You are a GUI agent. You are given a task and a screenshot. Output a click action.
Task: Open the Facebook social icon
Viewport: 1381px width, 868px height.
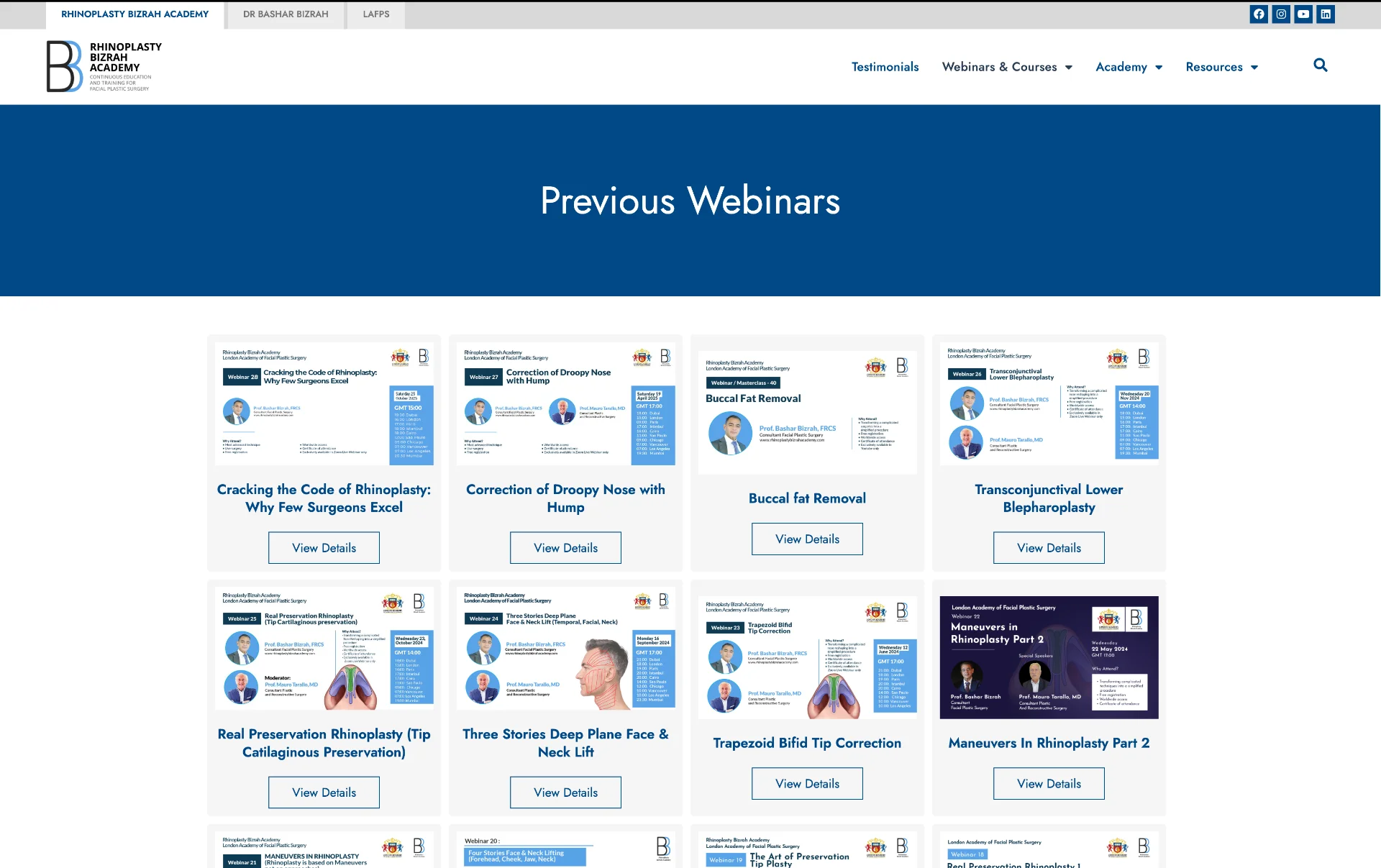click(x=1259, y=14)
